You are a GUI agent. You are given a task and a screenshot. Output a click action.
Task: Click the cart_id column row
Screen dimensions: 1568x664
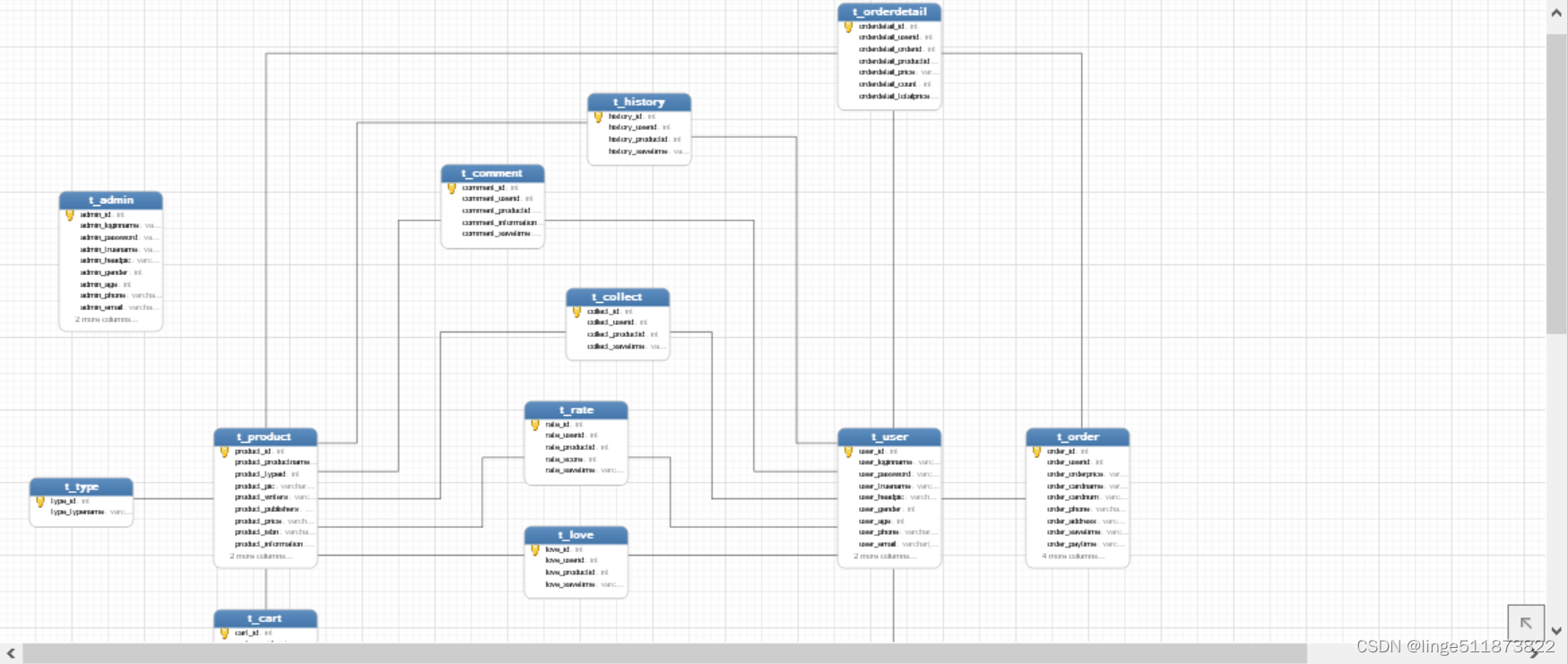point(265,633)
